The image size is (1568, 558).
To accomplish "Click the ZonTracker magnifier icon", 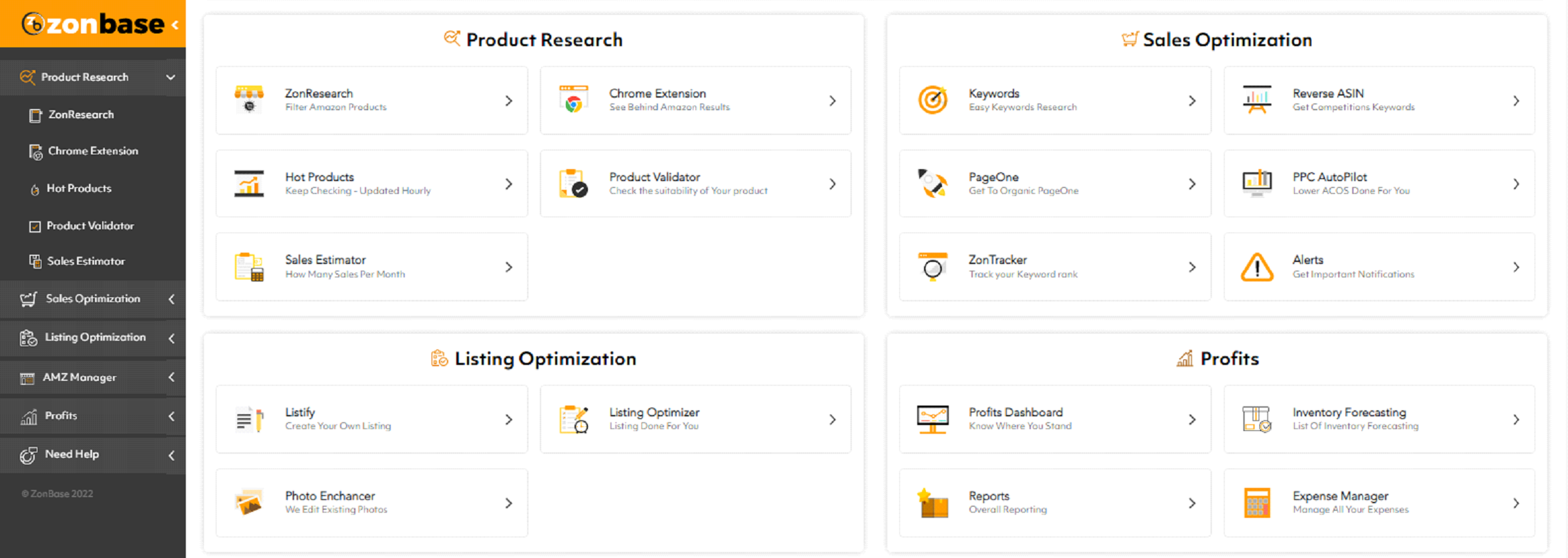I will pos(933,267).
